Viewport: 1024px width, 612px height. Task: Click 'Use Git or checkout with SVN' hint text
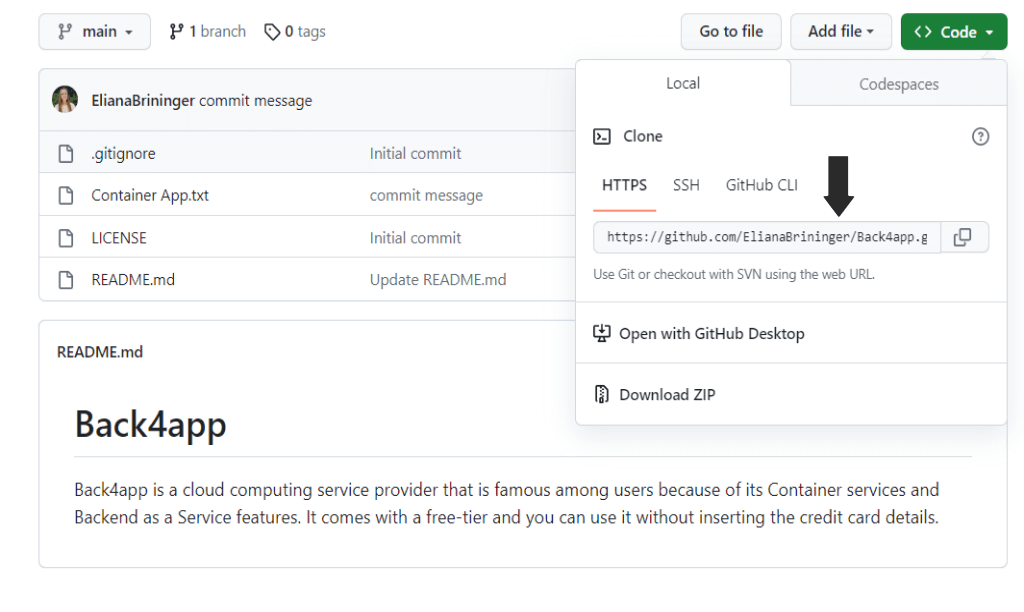click(x=734, y=274)
